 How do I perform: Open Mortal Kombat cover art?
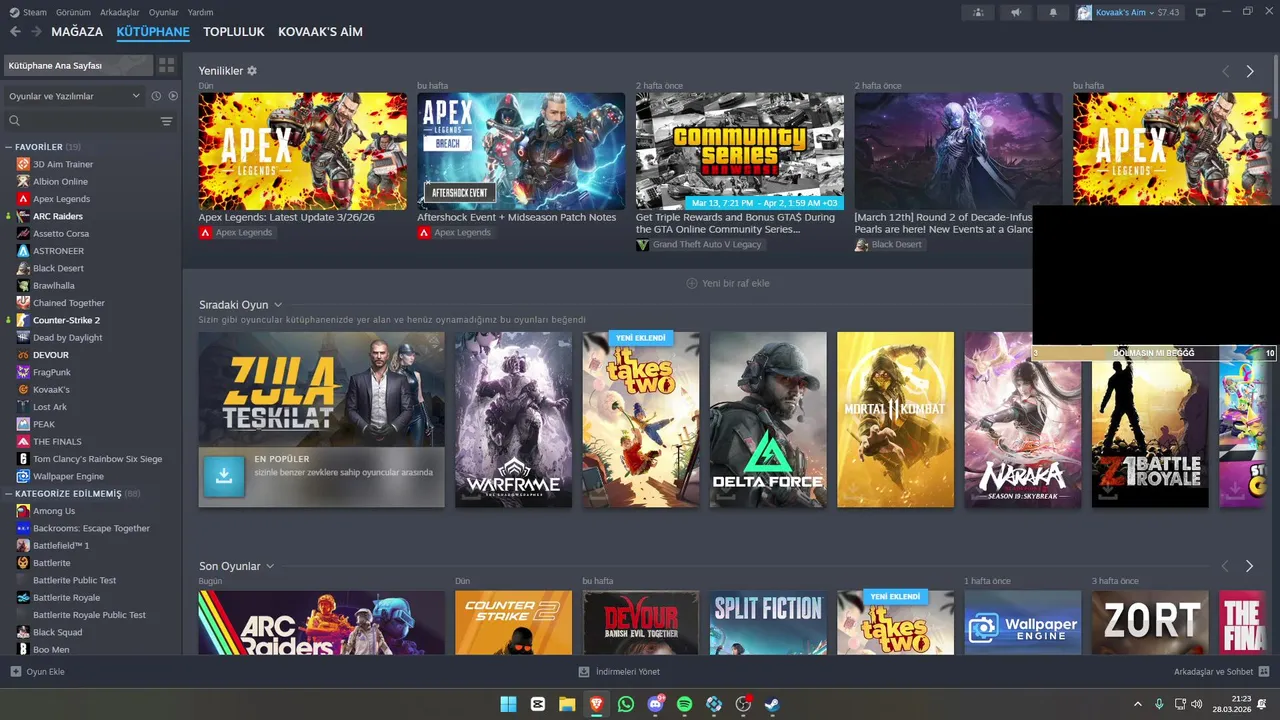896,420
